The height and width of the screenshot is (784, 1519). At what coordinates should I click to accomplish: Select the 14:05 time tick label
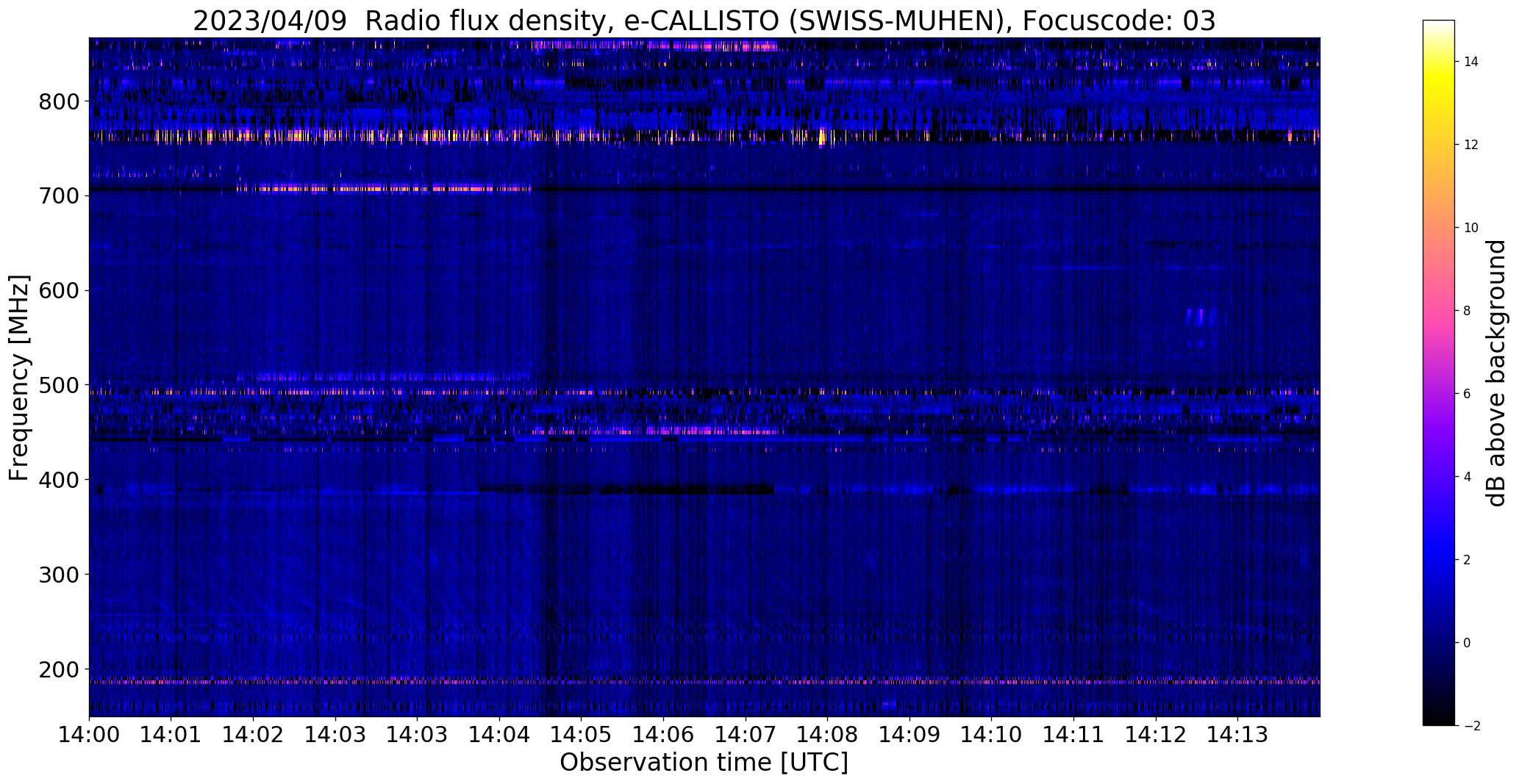582,734
